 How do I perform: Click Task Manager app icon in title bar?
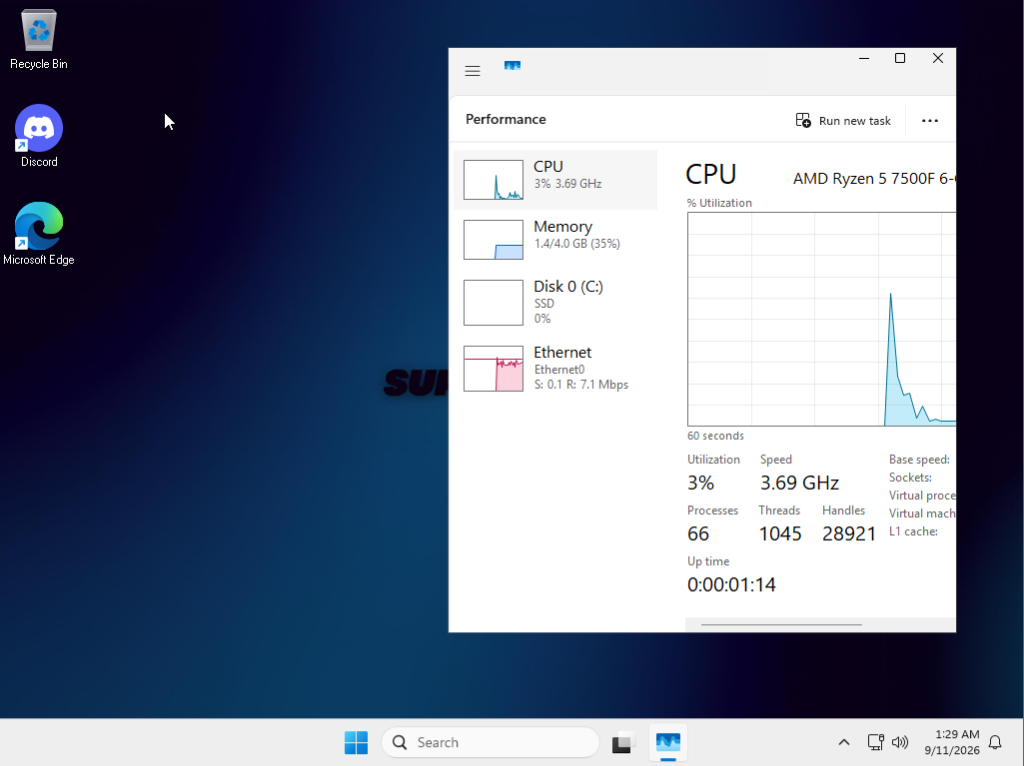512,65
